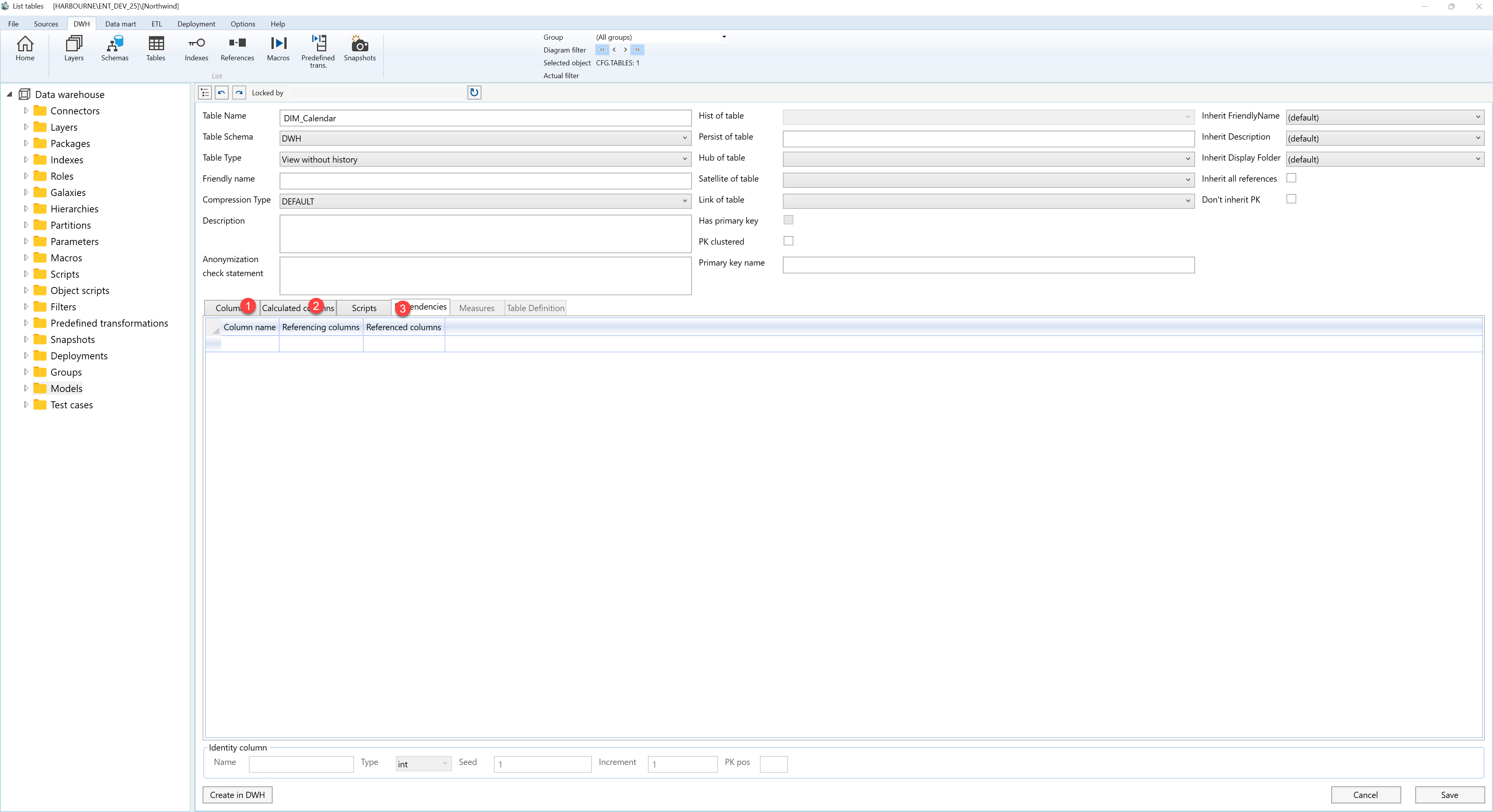Open the References list icon
Image resolution: width=1493 pixels, height=812 pixels.
[x=237, y=48]
